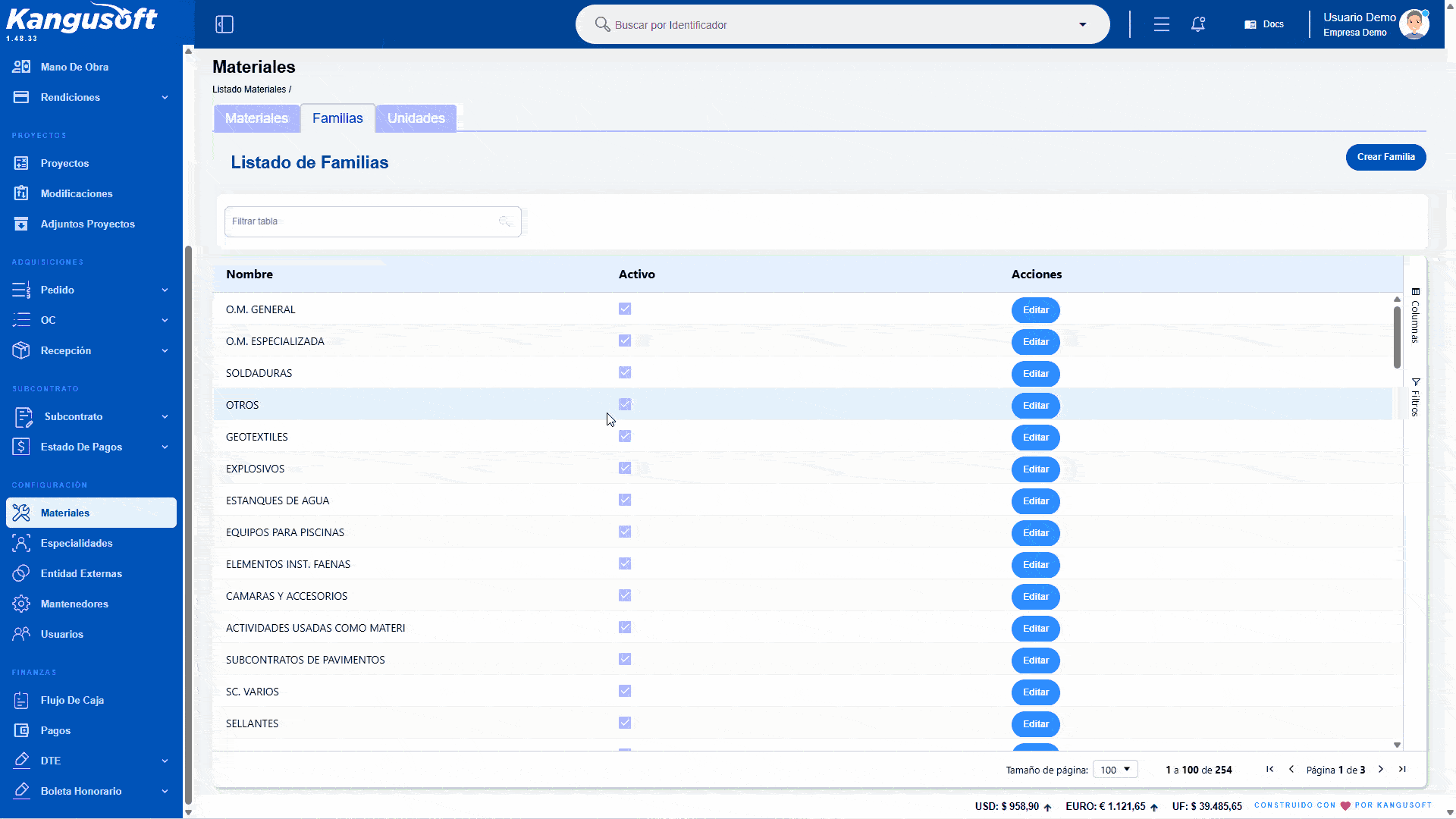Click Editar for SUBCONTRATOS DE PAVIMENTOS
The image size is (1456, 819).
(1035, 661)
